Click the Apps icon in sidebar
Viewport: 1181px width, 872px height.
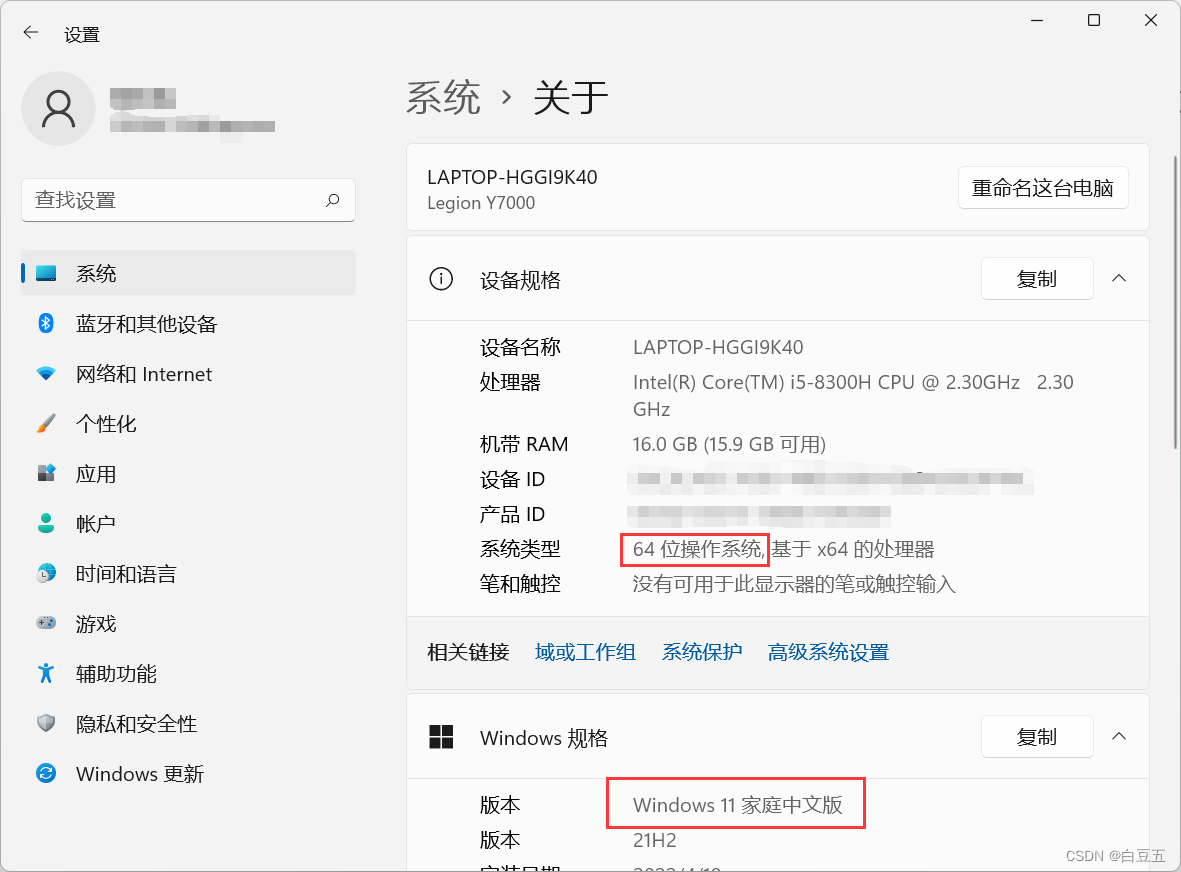coord(46,473)
